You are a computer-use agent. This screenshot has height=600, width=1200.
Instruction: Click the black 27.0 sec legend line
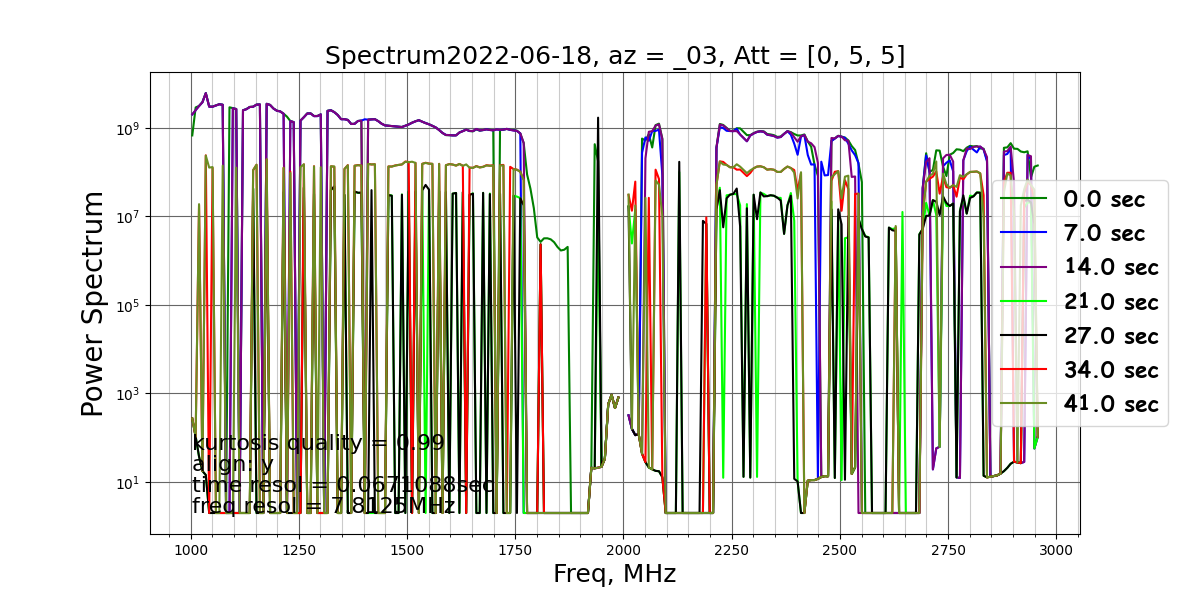1024,335
